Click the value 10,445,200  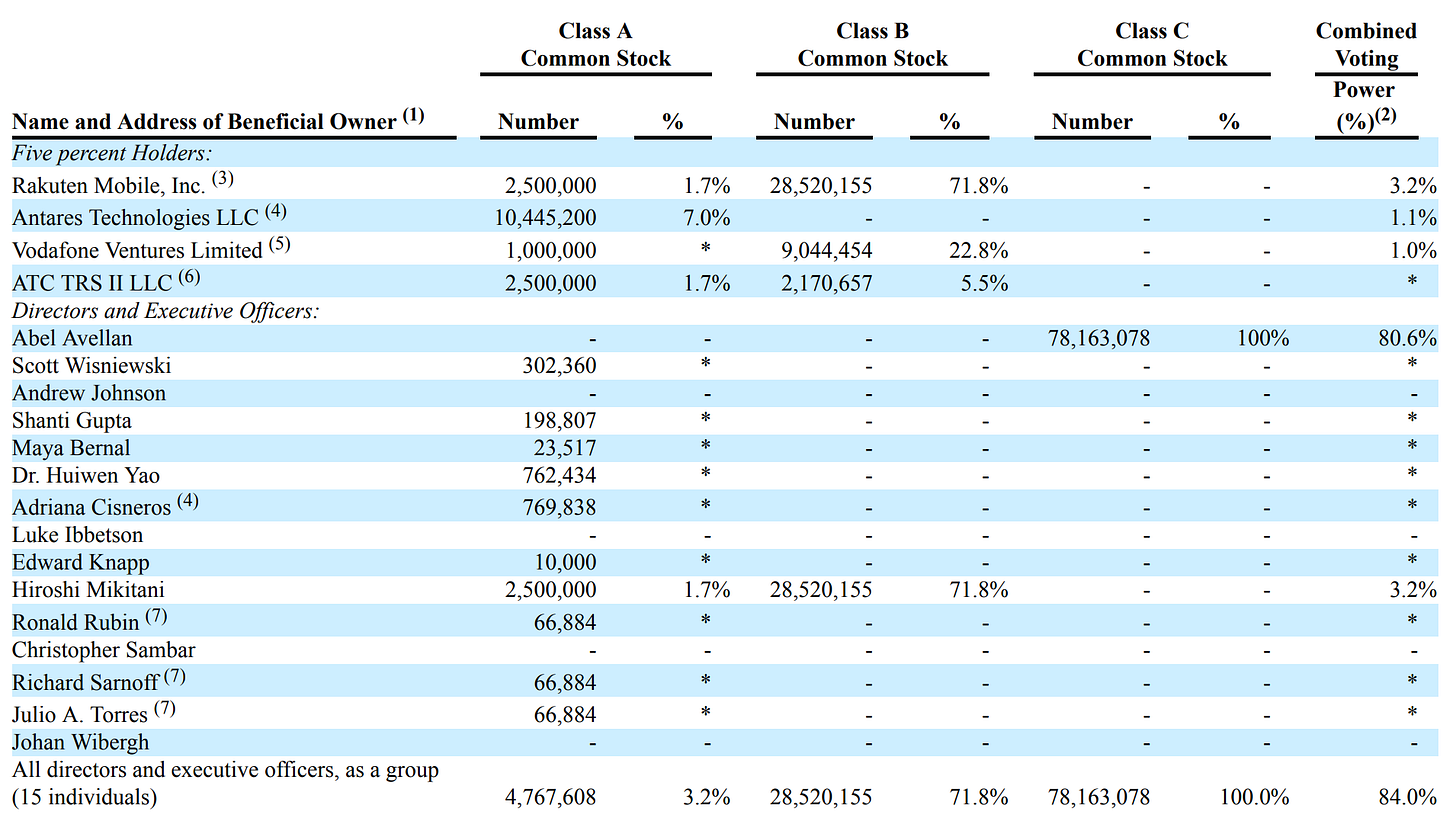pos(543,217)
